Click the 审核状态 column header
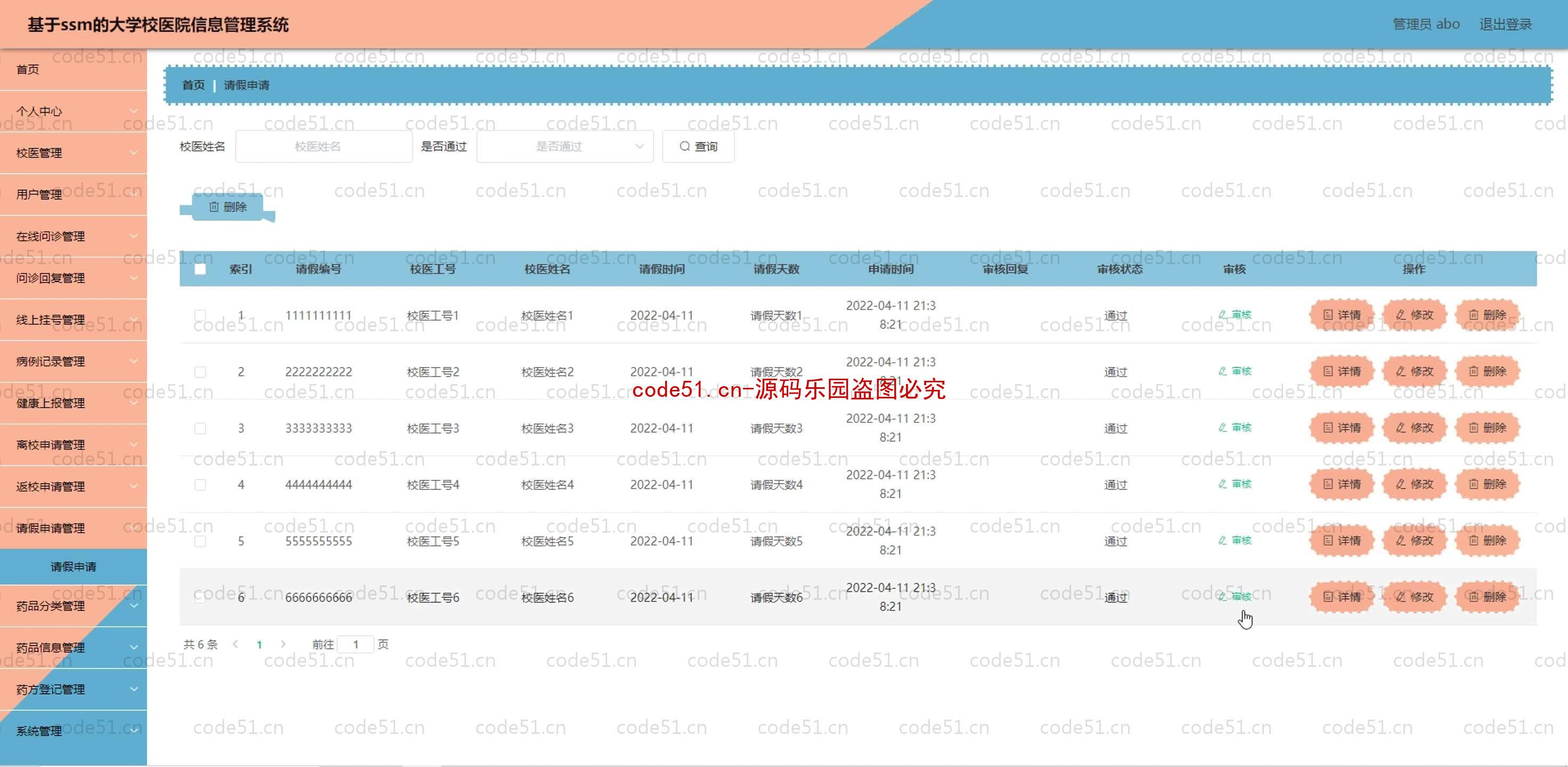 click(x=1120, y=269)
